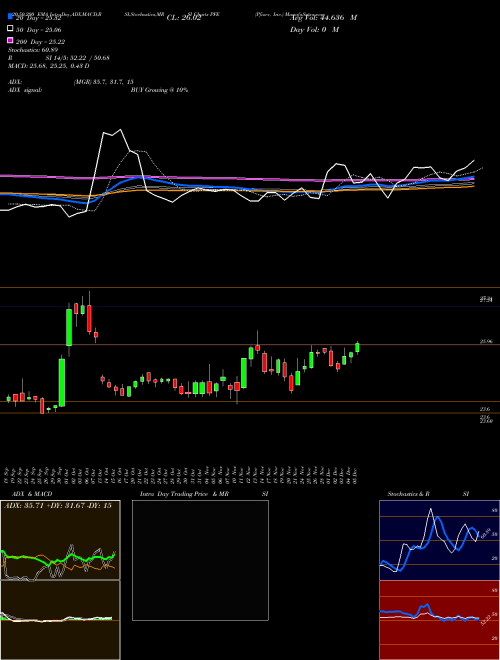This screenshot has width=500, height=660.
Task: Click the tall green candlestick at 30 Sep
Action: pos(62,382)
